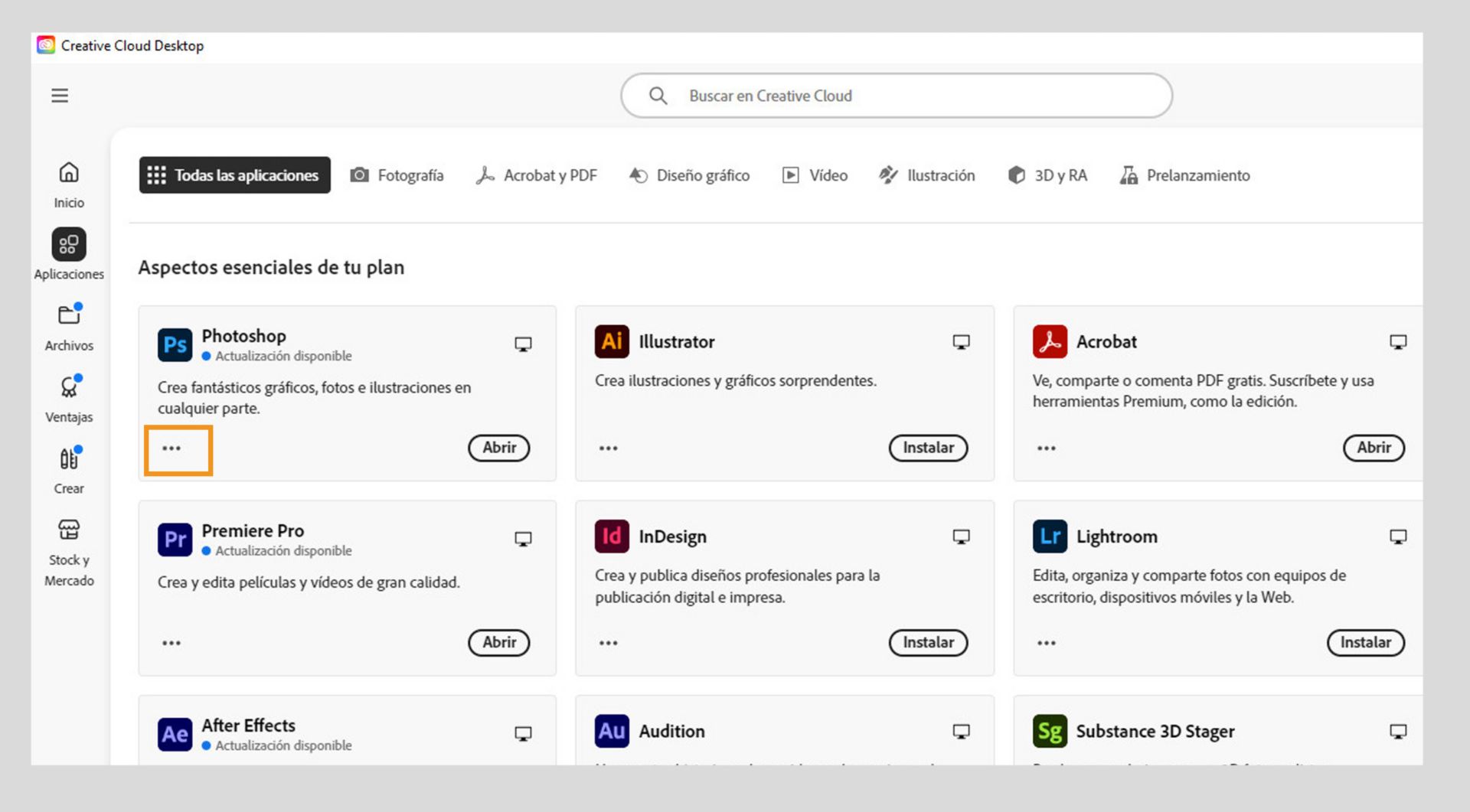Click the InDesign card title
The width and height of the screenshot is (1470, 812).
[673, 536]
